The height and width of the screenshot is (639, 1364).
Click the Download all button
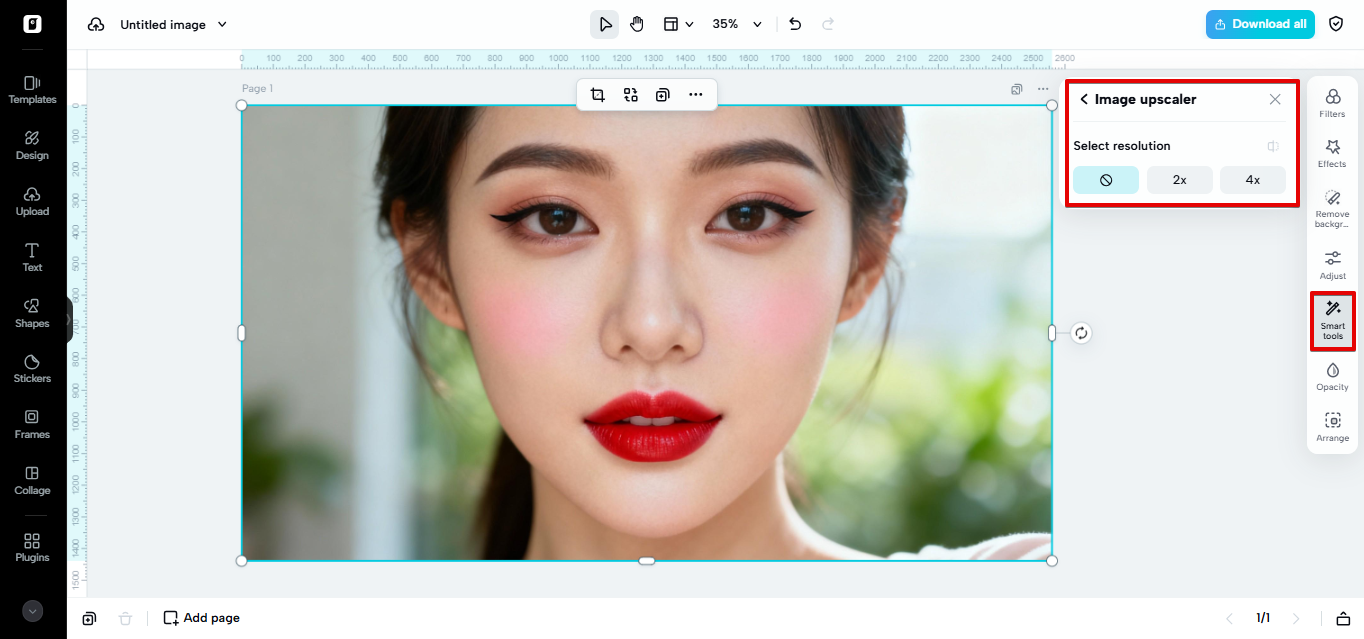1260,24
